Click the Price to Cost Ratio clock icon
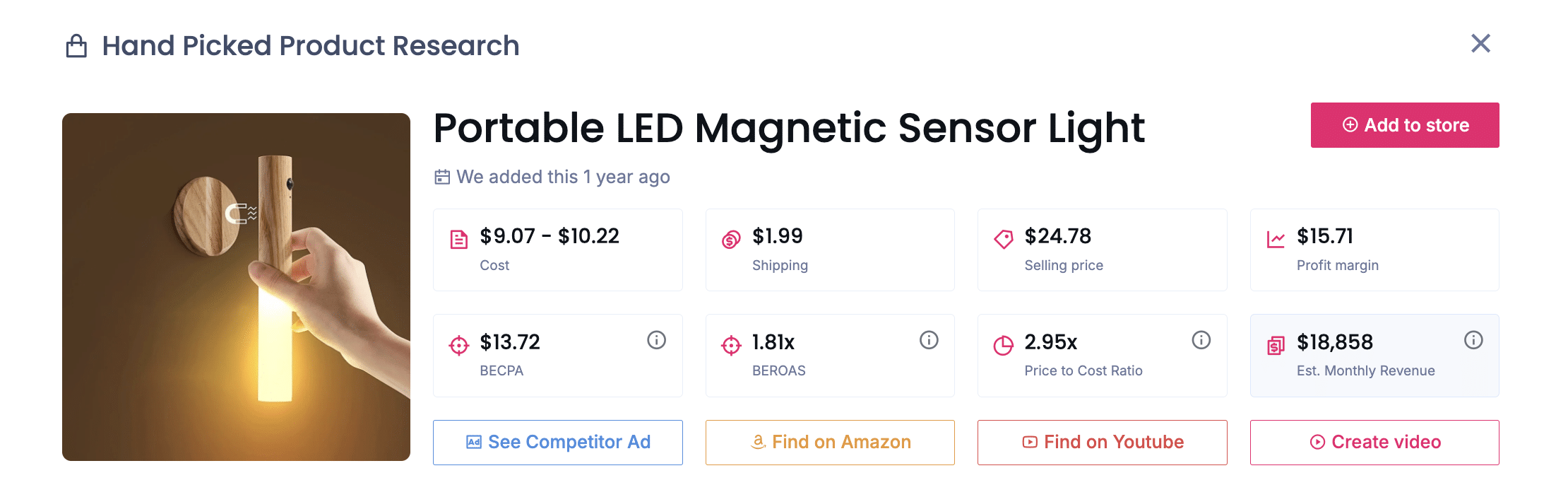This screenshot has width=1568, height=485. coord(1004,346)
